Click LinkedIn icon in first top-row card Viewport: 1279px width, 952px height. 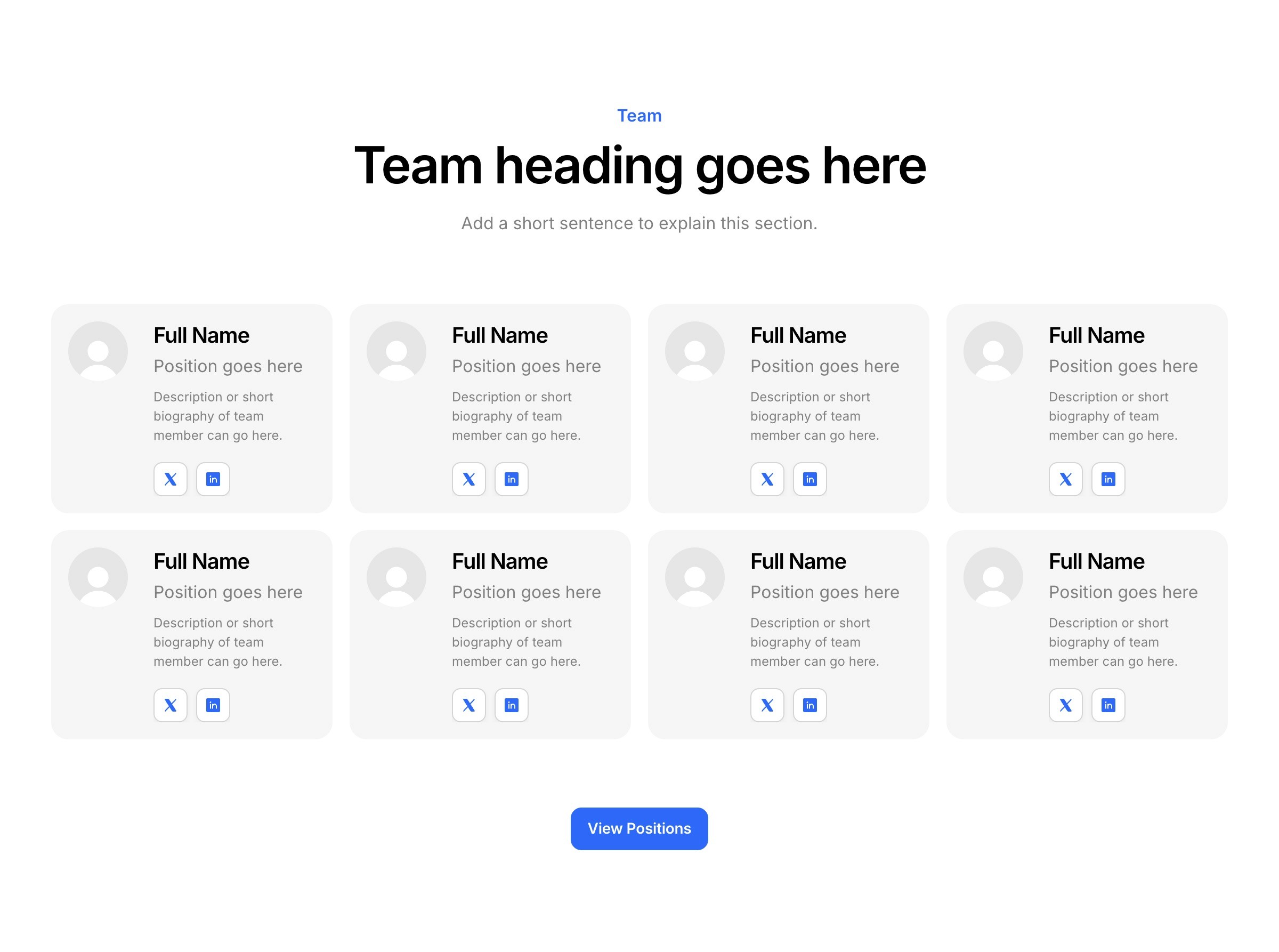pos(213,479)
